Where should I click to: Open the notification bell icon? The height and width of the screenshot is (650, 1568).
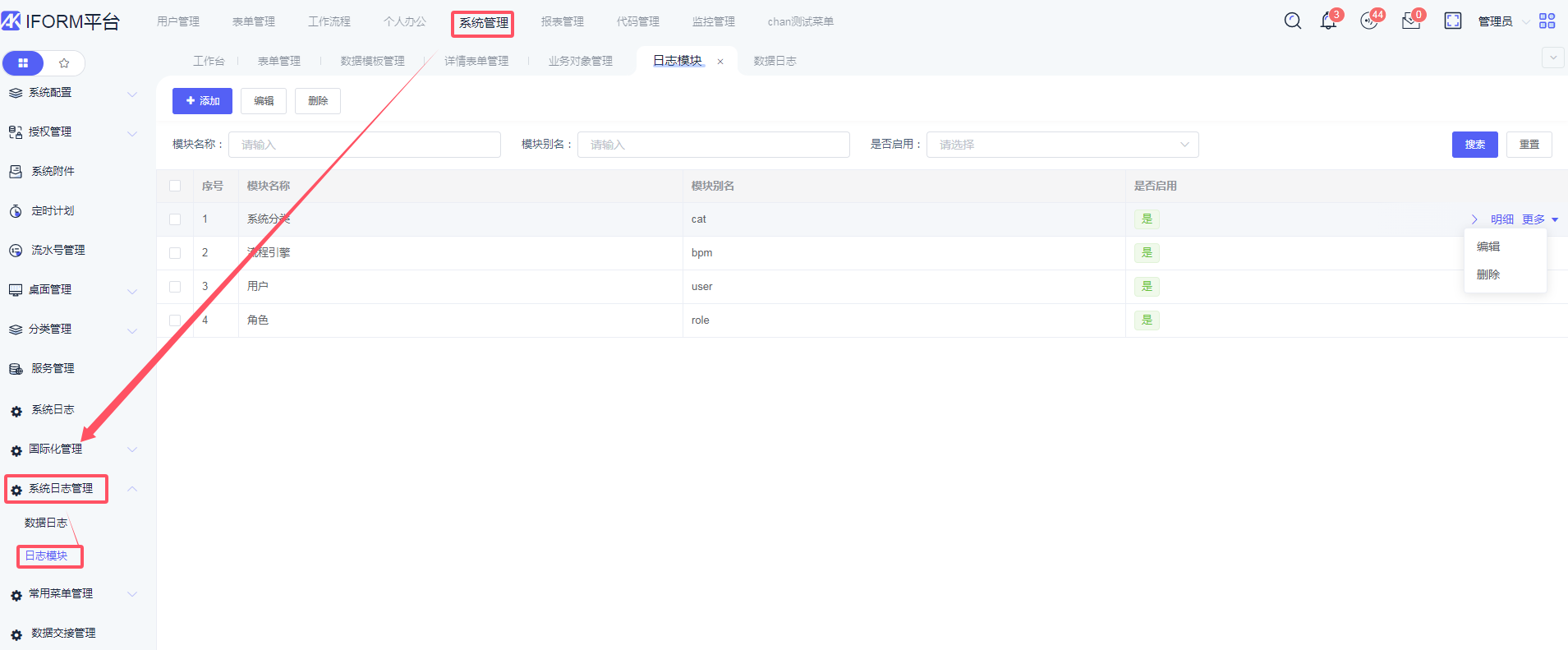(x=1327, y=21)
